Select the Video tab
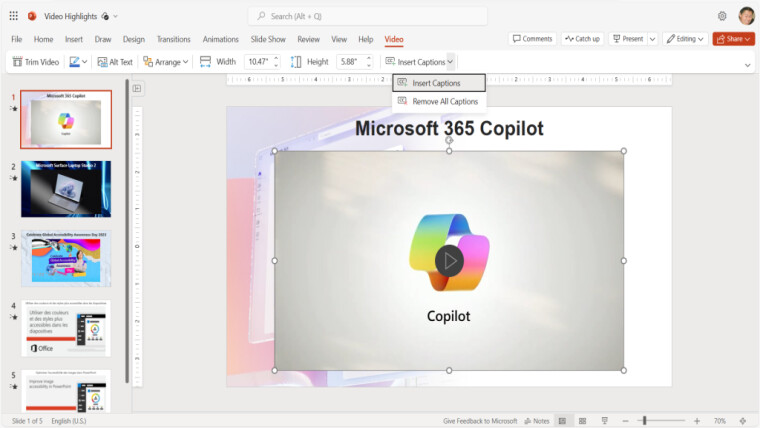 (x=394, y=39)
